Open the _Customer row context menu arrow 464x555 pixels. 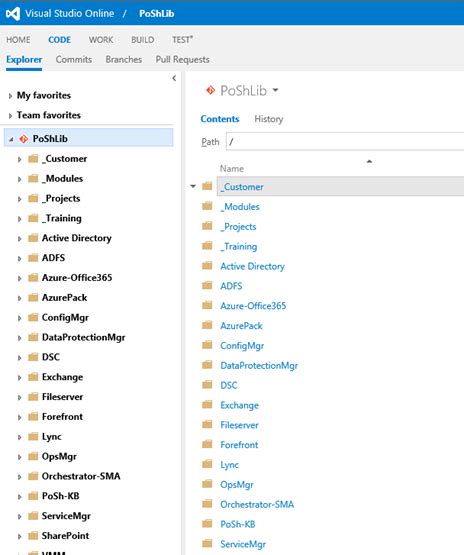tap(193, 186)
